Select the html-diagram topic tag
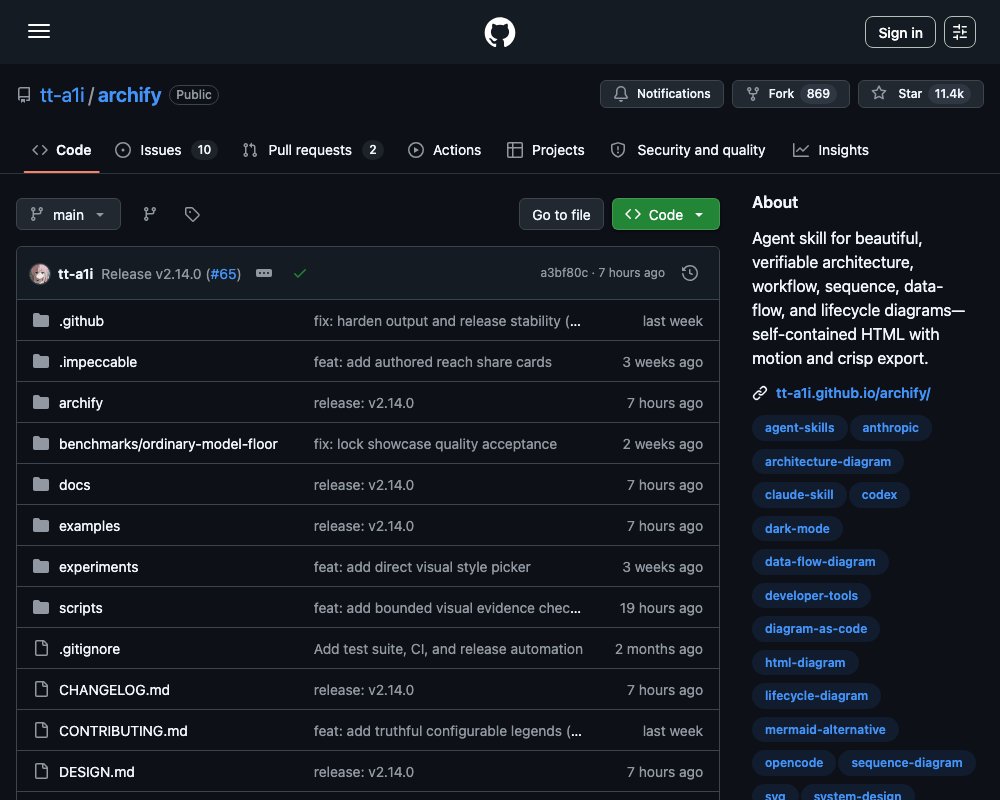This screenshot has width=1000, height=800. point(805,662)
